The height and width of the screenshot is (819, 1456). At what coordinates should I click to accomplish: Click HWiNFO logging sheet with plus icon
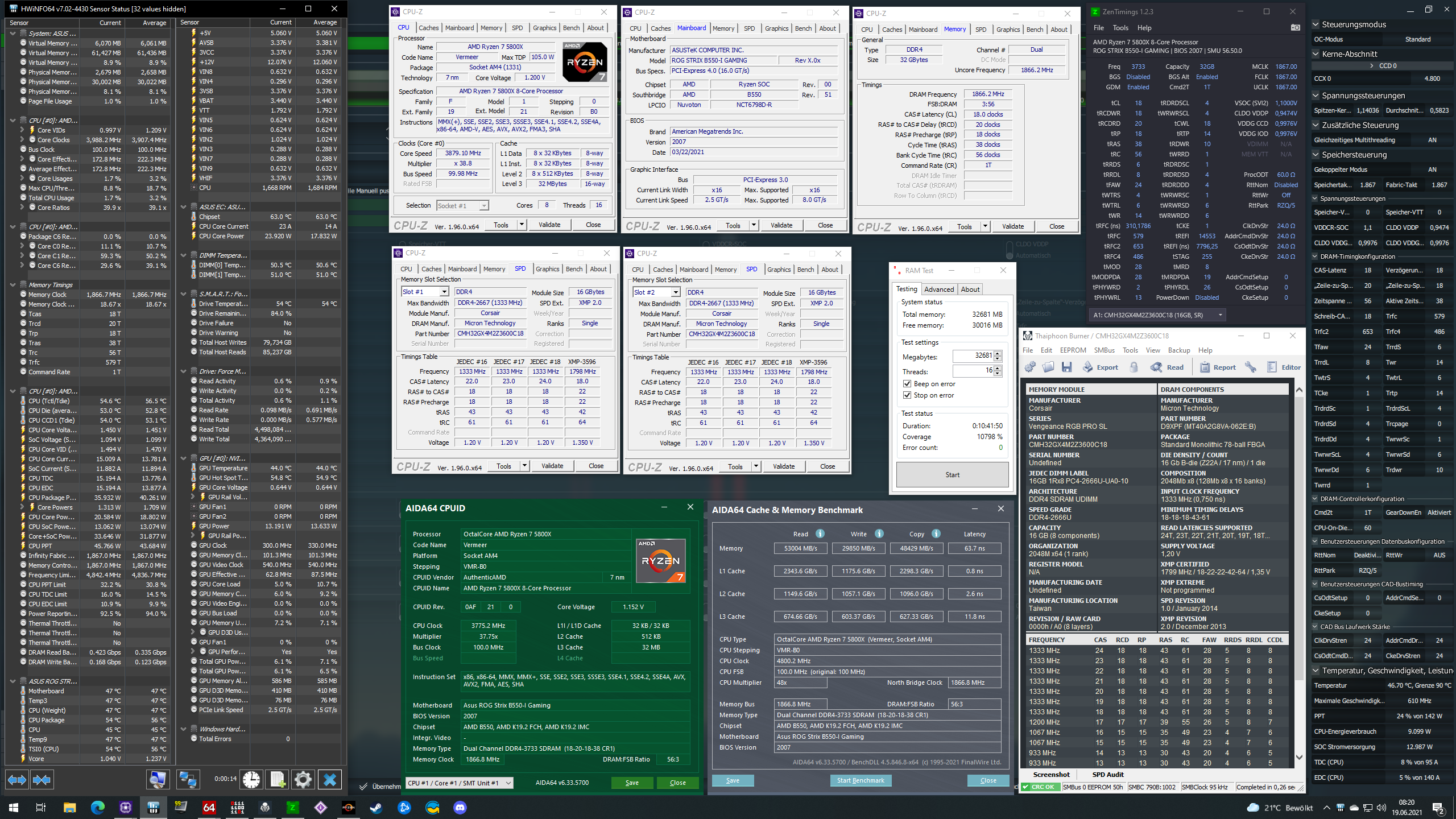tap(277, 780)
